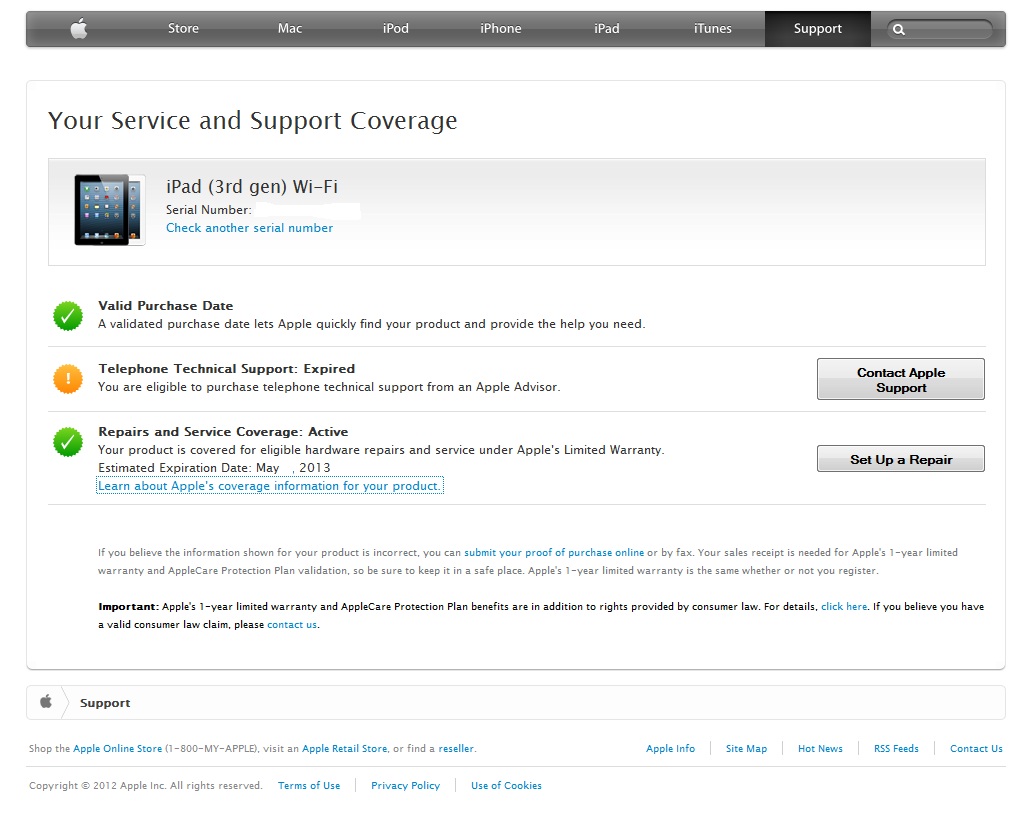The image size is (1030, 818).
Task: Click the 'iPad (3rd gen) Wi-Fi' product title
Action: click(x=252, y=187)
